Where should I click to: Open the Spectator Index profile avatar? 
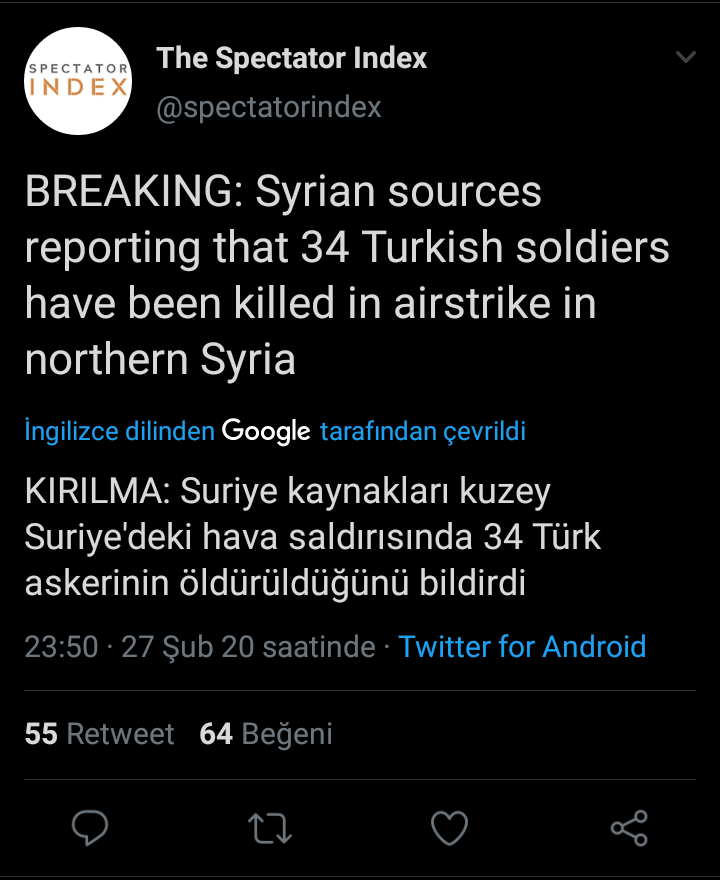[x=79, y=81]
